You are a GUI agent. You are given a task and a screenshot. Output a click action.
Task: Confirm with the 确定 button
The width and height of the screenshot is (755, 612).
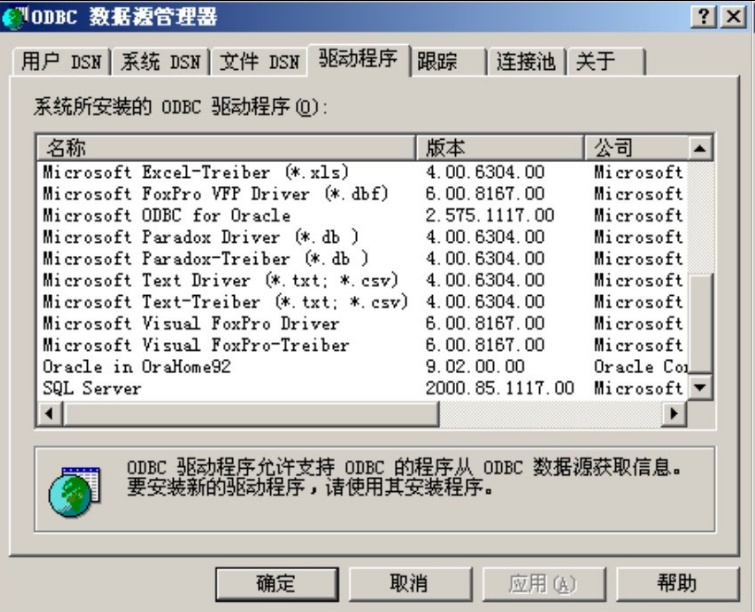pyautogui.click(x=277, y=584)
